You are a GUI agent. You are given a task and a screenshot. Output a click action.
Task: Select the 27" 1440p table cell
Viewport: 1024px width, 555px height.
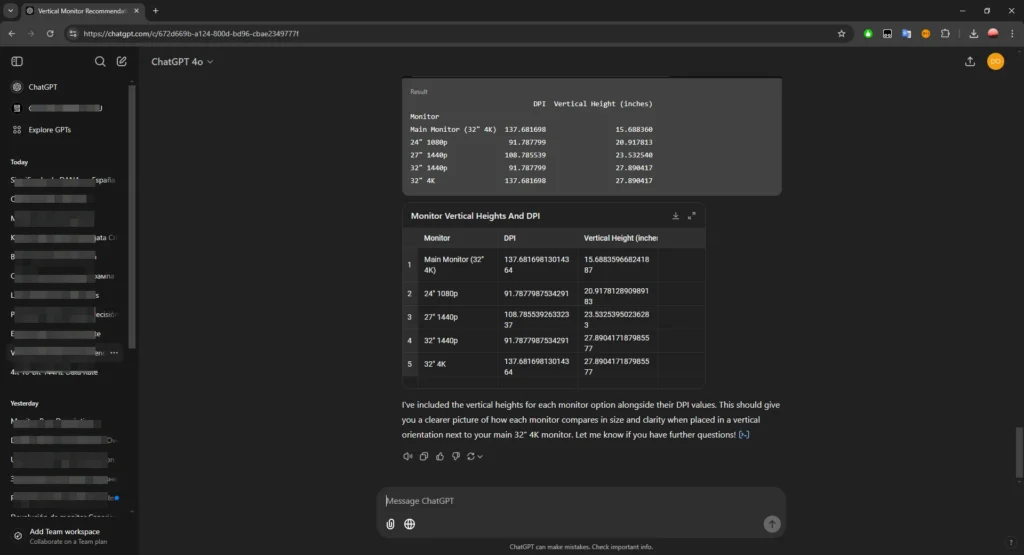(457, 317)
